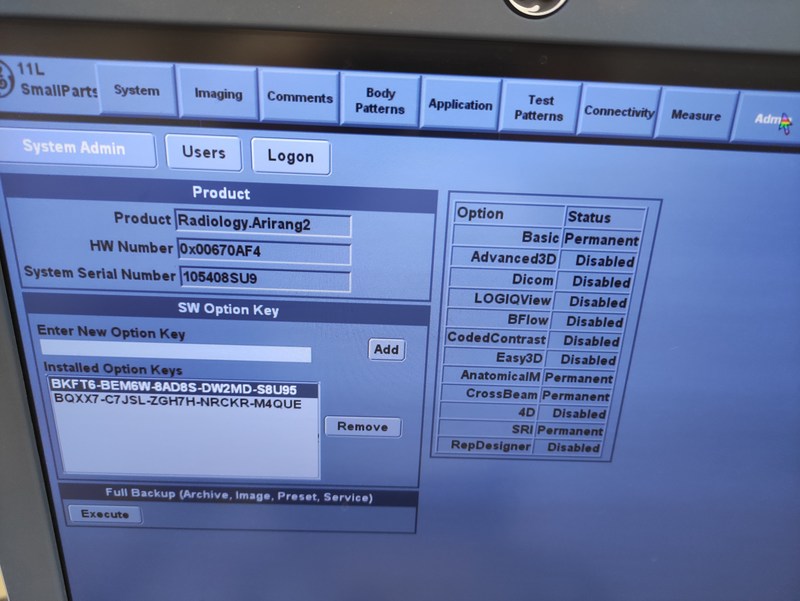The width and height of the screenshot is (800, 601).
Task: Click the Remove option key button
Action: pyautogui.click(x=363, y=427)
